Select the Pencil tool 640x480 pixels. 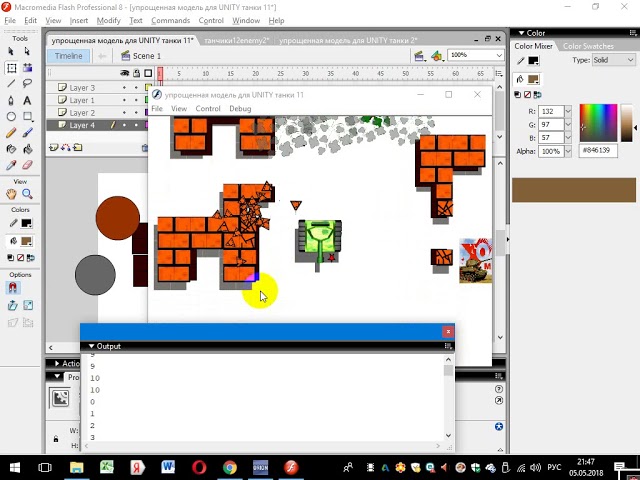11,133
